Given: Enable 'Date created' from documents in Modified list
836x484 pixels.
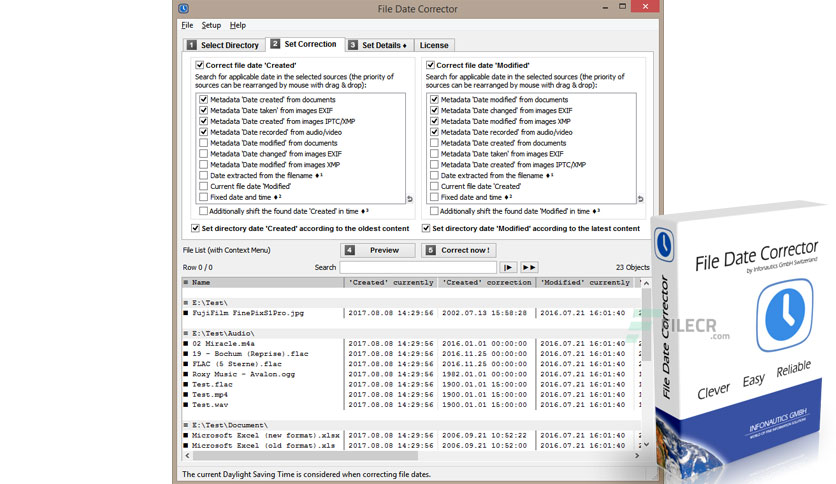Looking at the screenshot, I should 434,143.
